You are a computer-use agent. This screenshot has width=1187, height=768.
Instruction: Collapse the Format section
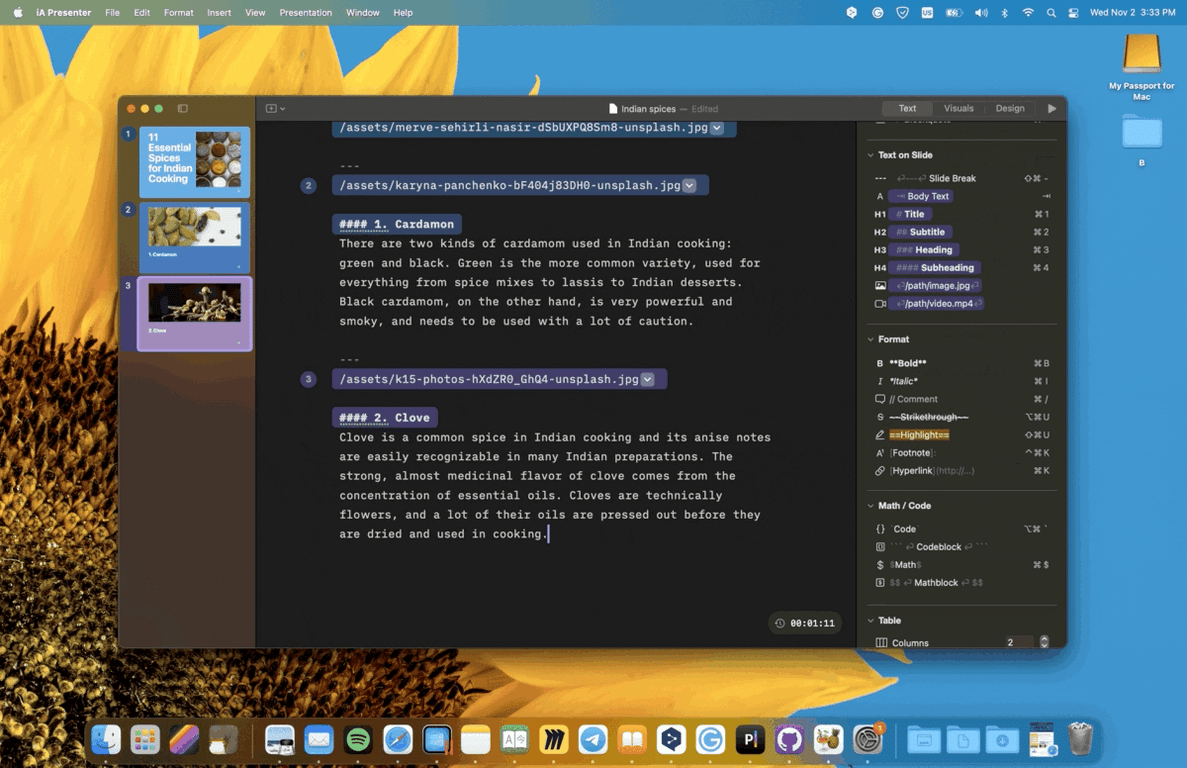click(871, 340)
